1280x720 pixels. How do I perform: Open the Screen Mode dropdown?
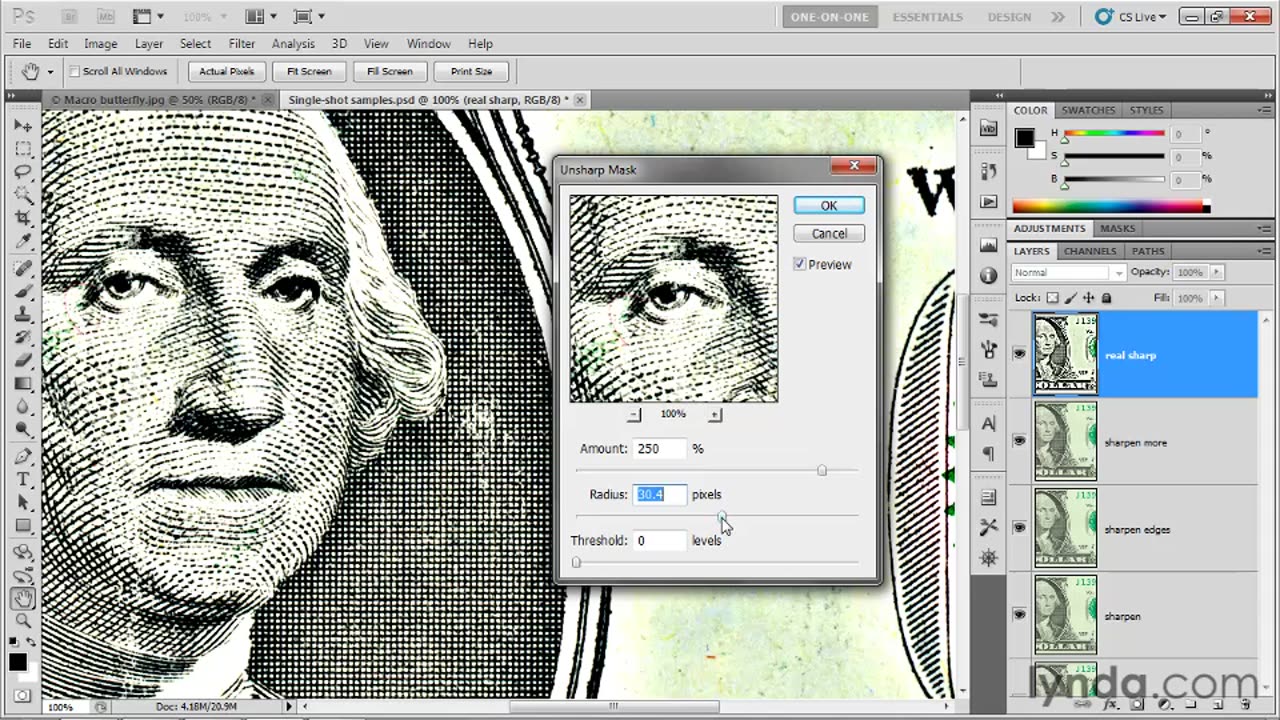tap(309, 17)
